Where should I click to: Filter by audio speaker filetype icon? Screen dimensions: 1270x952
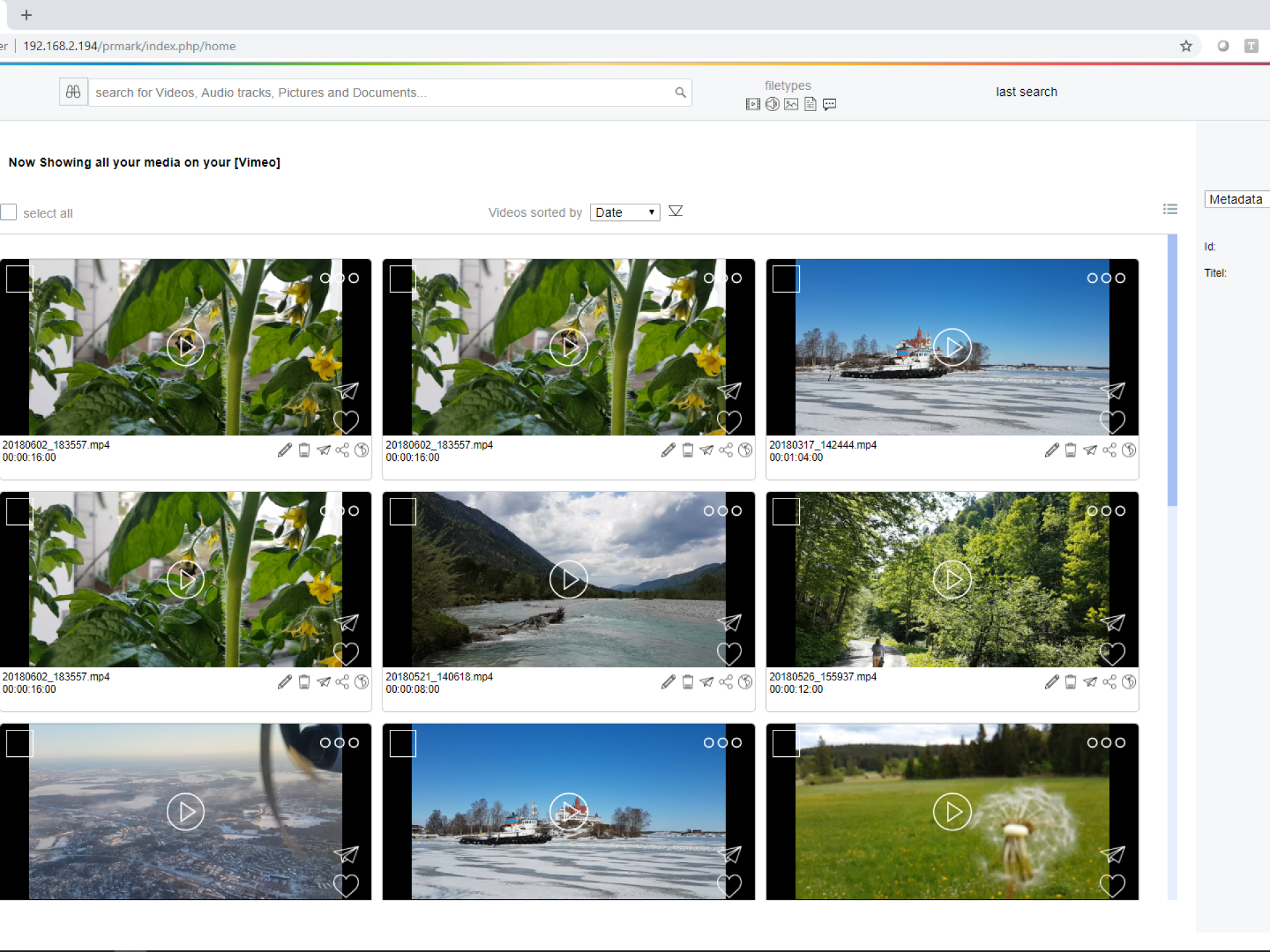point(772,104)
